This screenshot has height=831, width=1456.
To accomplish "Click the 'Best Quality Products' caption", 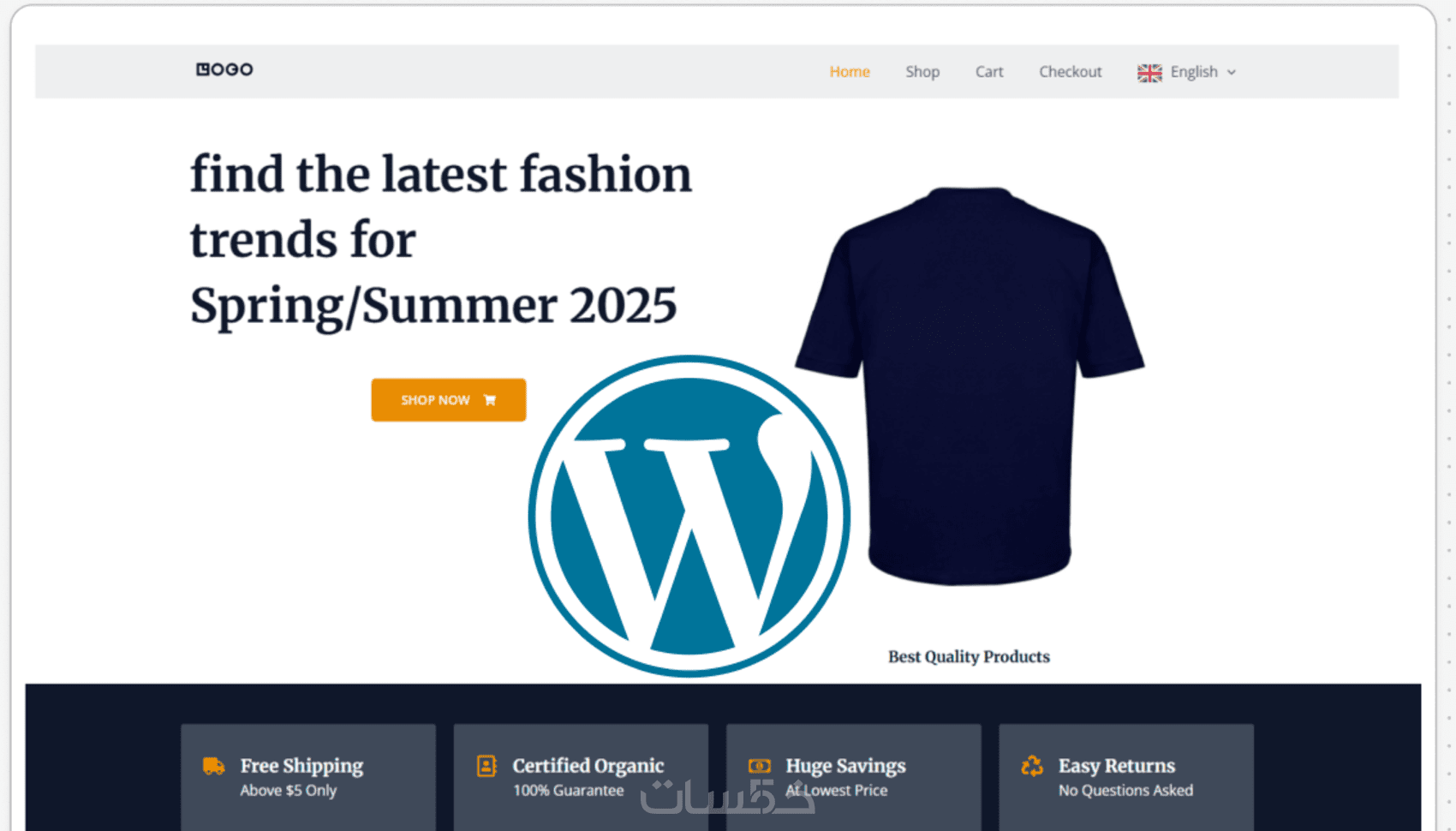I will click(x=969, y=657).
